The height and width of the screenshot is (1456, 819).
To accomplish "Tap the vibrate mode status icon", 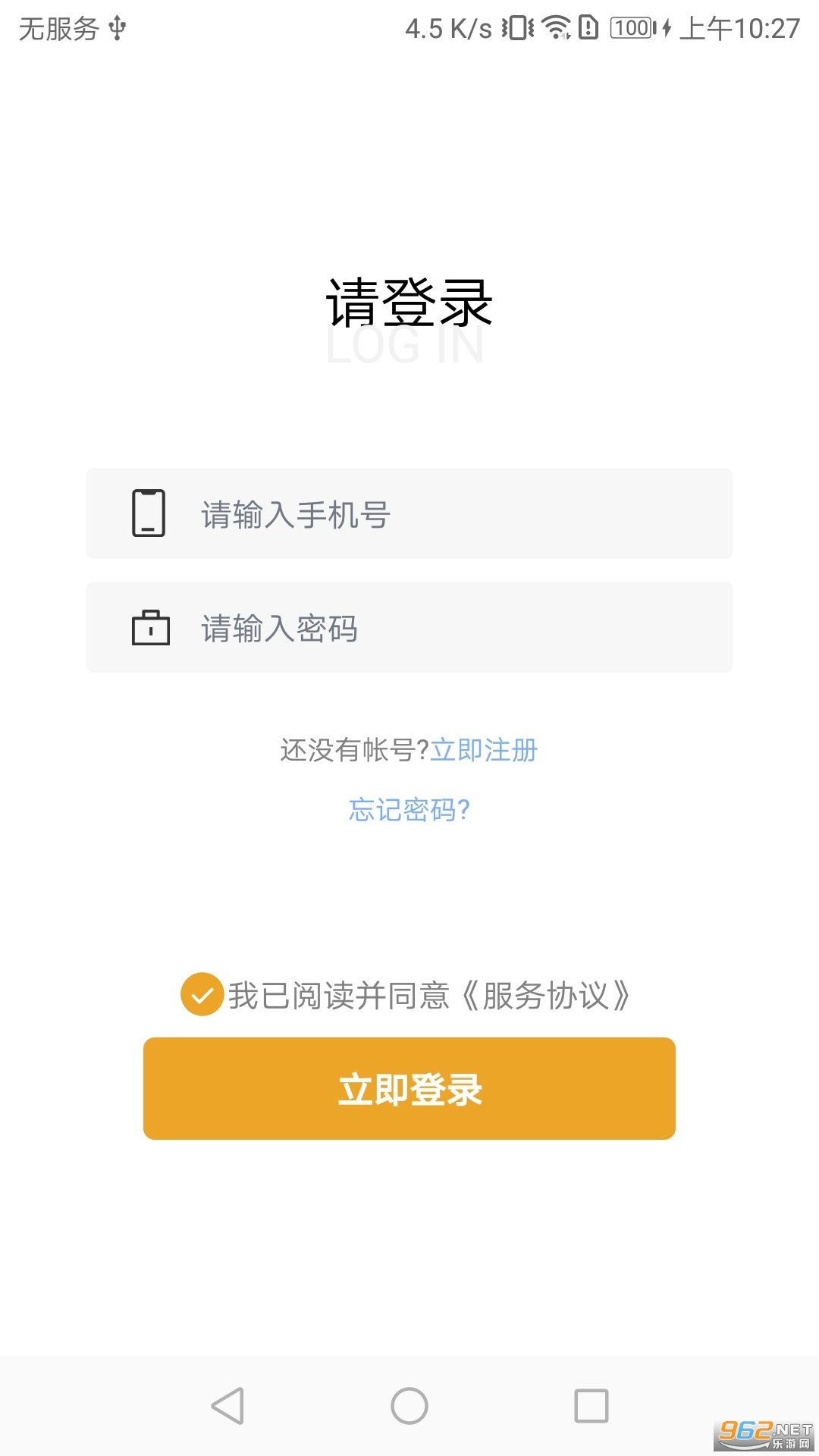I will (x=518, y=28).
